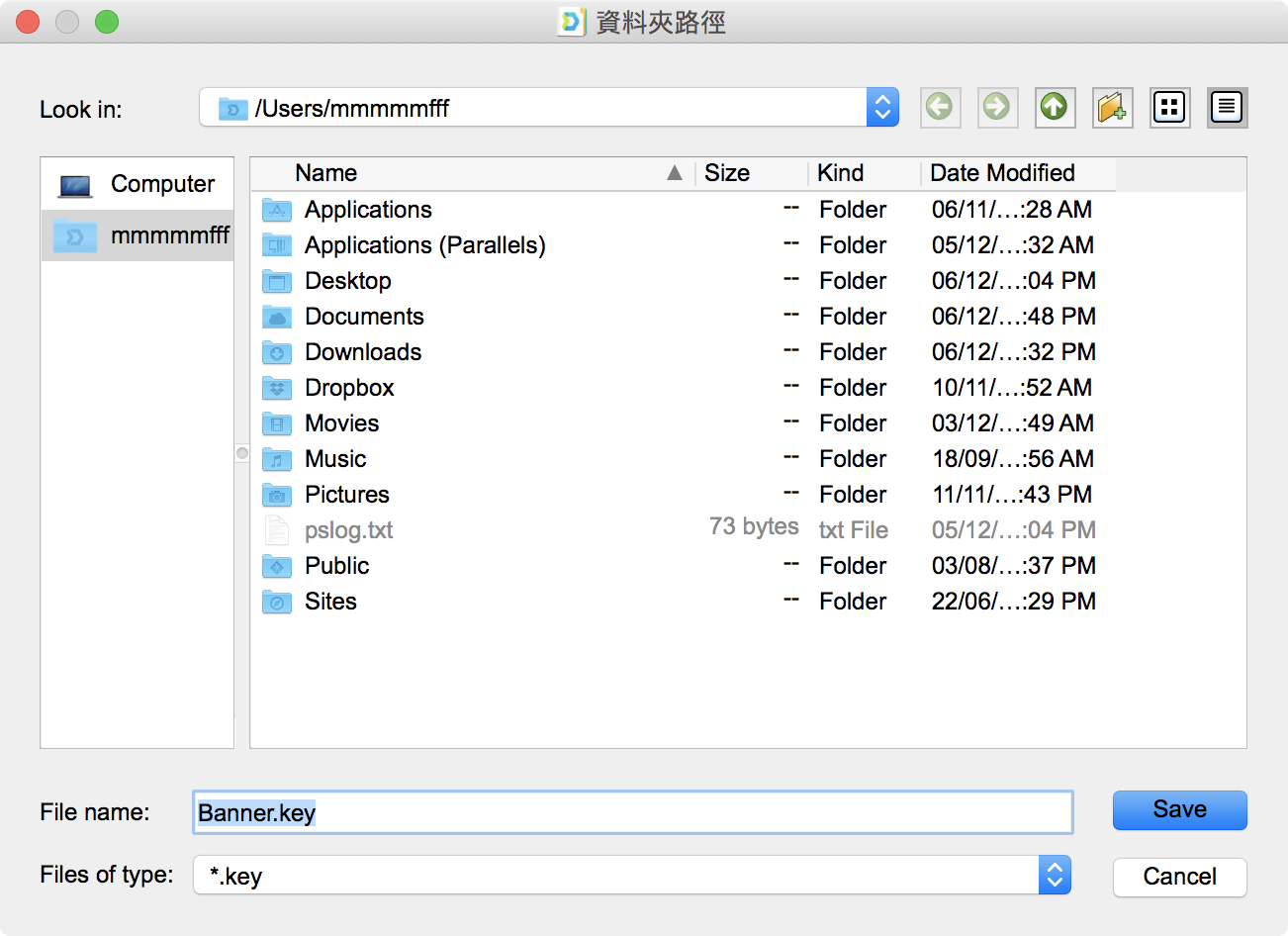Switch to detailed list view

pos(1227,107)
